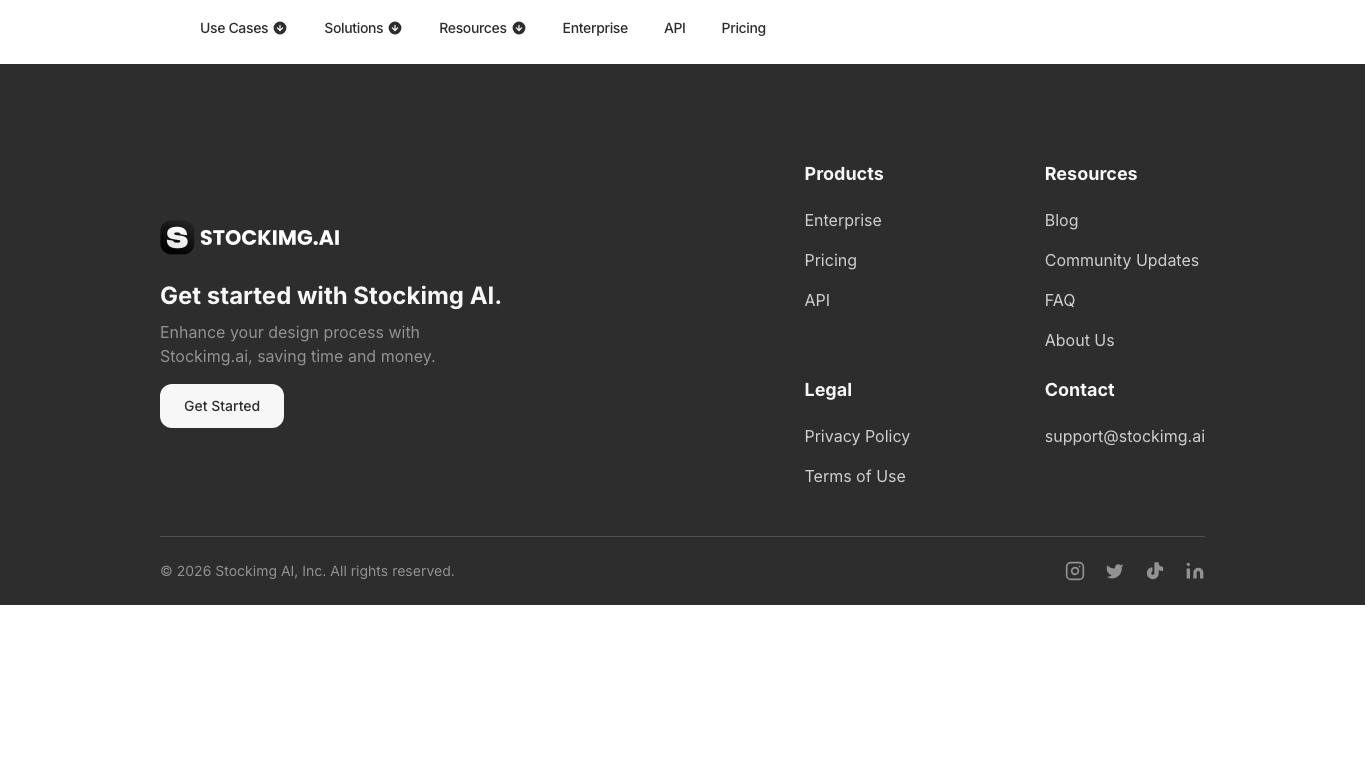Click the Resources footer heading
Image resolution: width=1365 pixels, height=768 pixels.
click(x=1091, y=174)
